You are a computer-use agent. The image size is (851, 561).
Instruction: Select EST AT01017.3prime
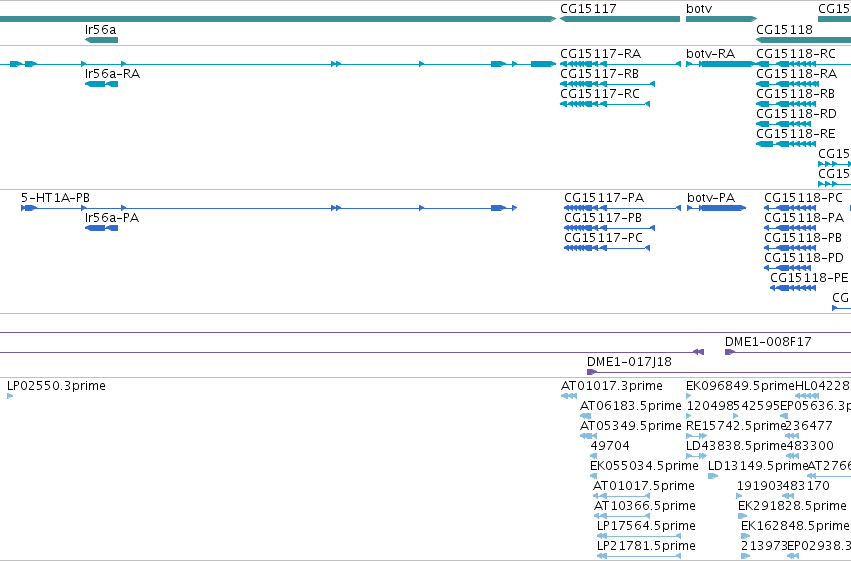[x=612, y=386]
